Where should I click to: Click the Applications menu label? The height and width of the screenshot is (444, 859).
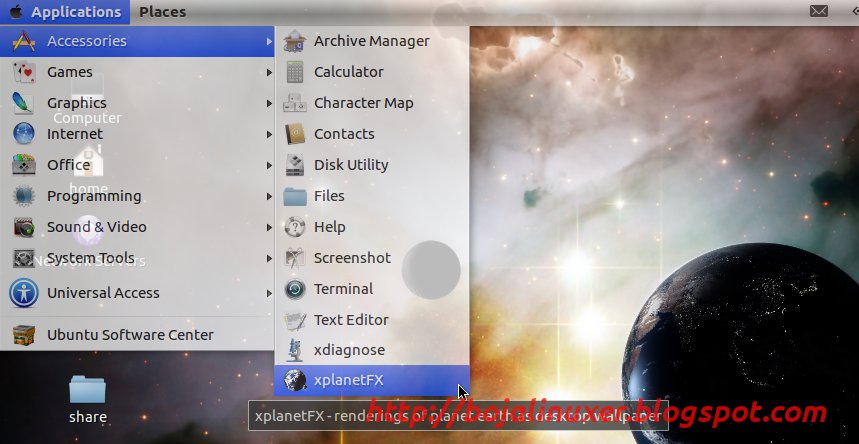76,12
